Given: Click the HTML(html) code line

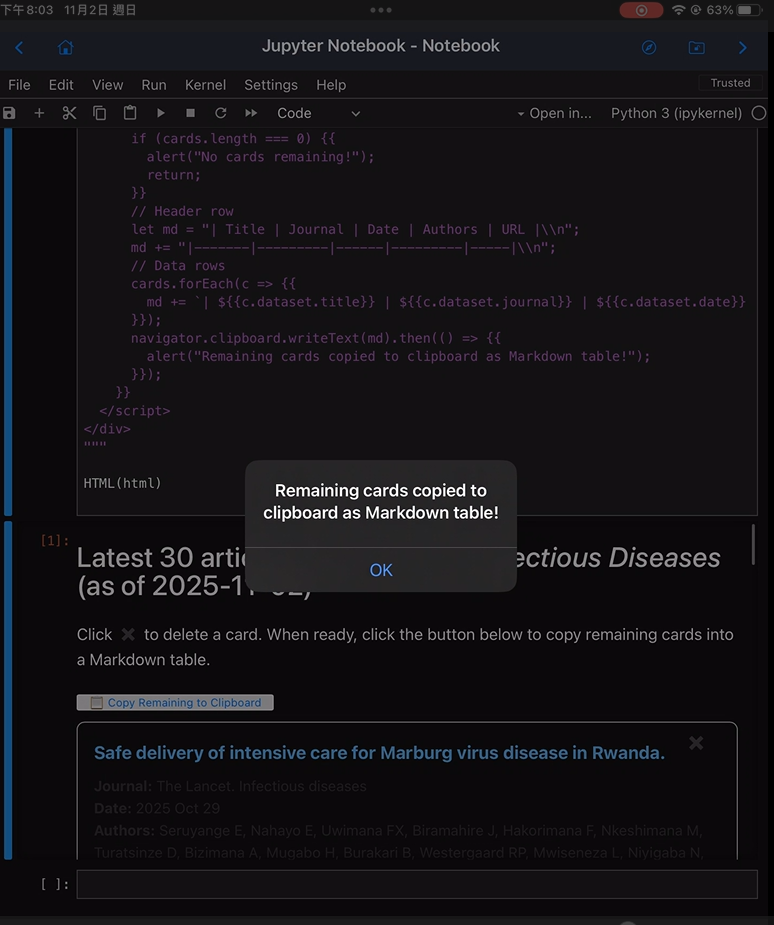Looking at the screenshot, I should point(123,483).
